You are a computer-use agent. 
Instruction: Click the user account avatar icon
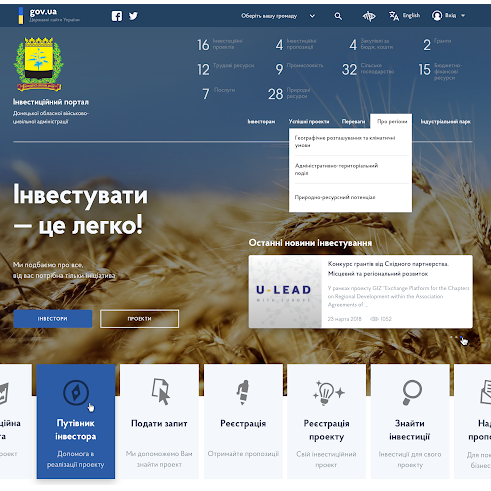coord(437,15)
